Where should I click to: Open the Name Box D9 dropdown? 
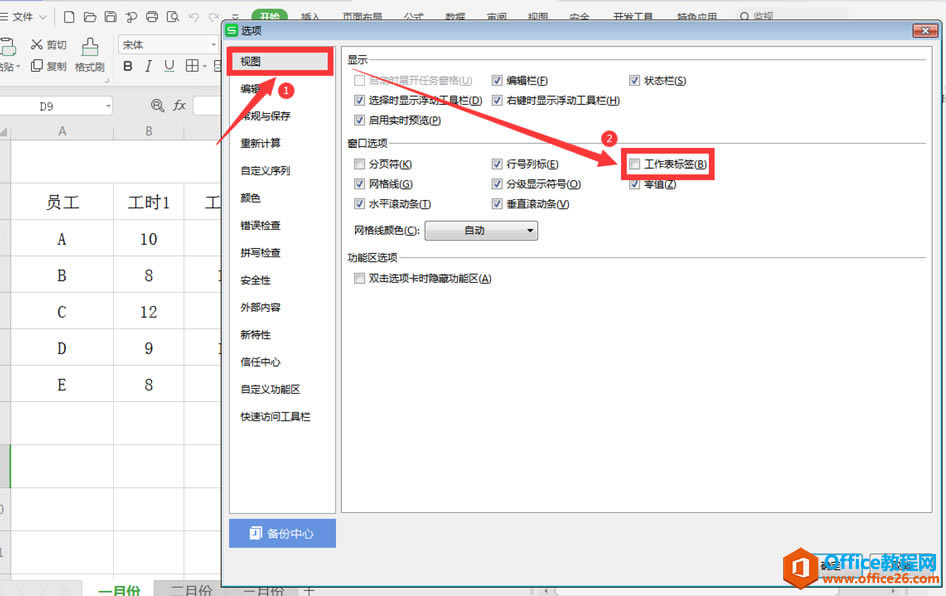point(108,106)
